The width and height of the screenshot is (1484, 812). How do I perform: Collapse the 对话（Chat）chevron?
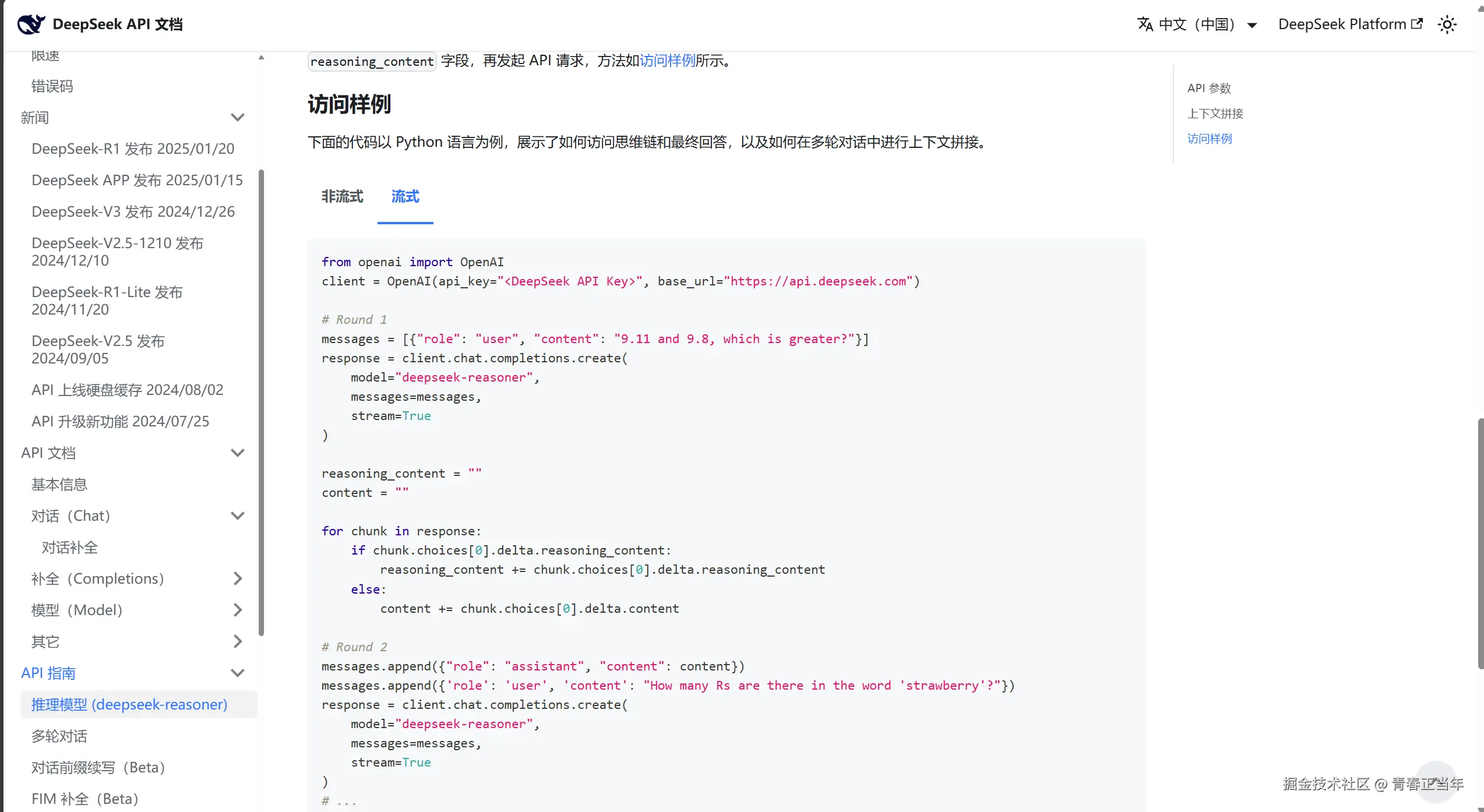point(237,516)
